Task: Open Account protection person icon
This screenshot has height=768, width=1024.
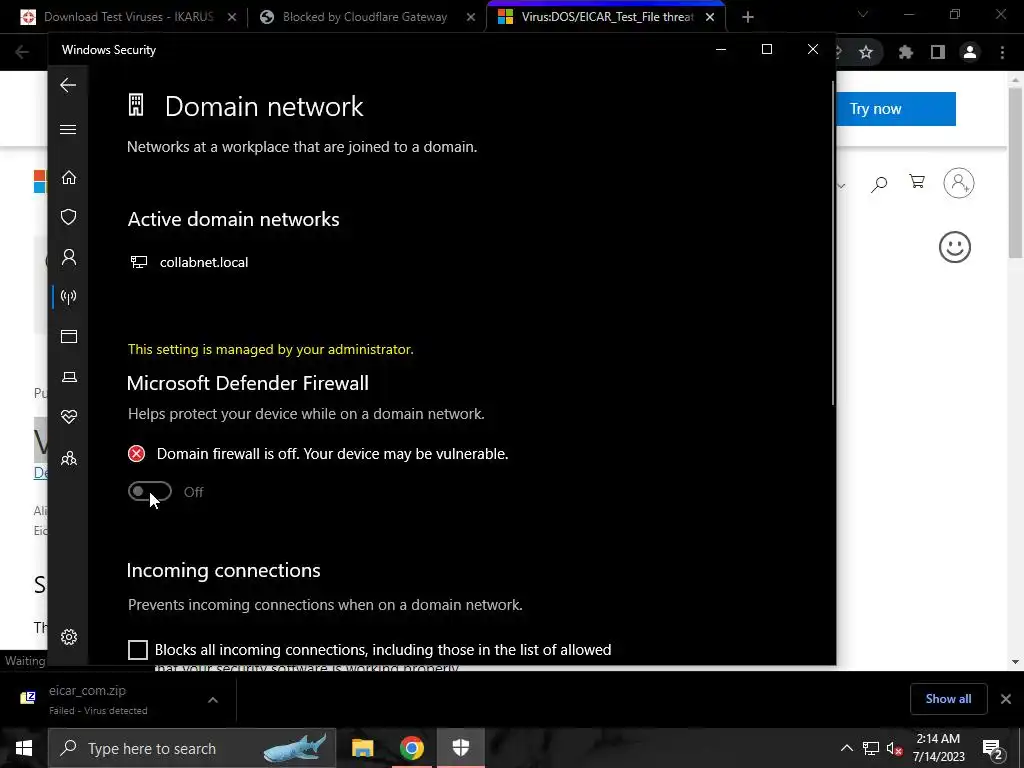Action: 69,257
